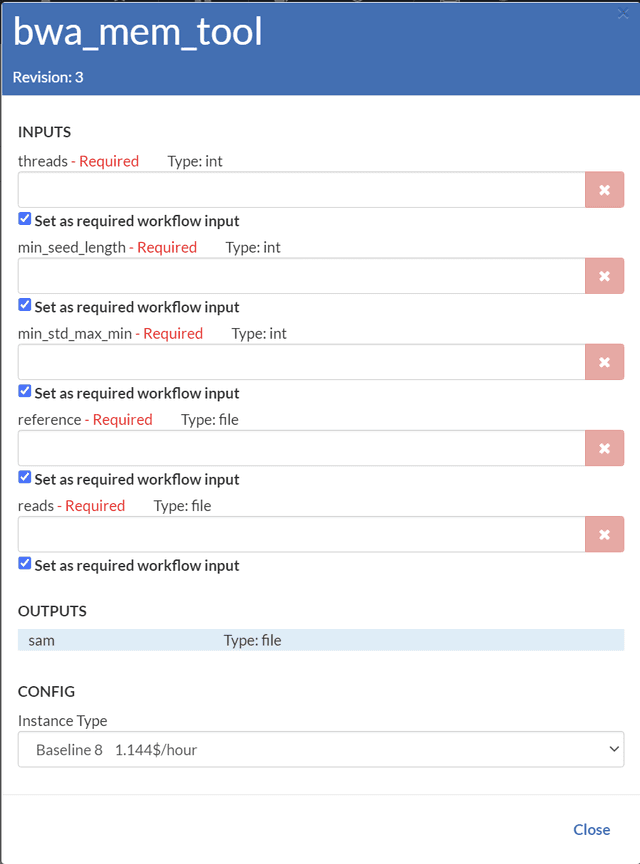Disable required workflow input for min_std_max_min
This screenshot has width=640, height=864.
(x=25, y=392)
